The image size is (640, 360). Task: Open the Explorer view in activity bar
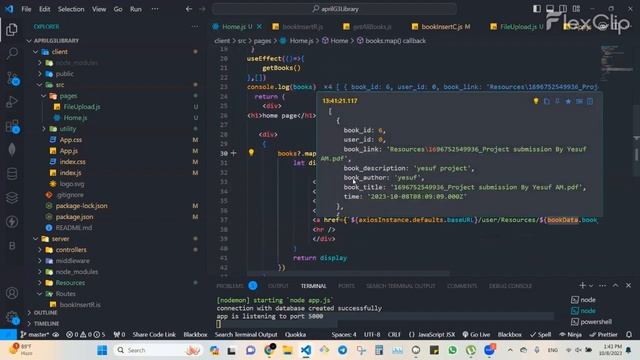click(12, 29)
